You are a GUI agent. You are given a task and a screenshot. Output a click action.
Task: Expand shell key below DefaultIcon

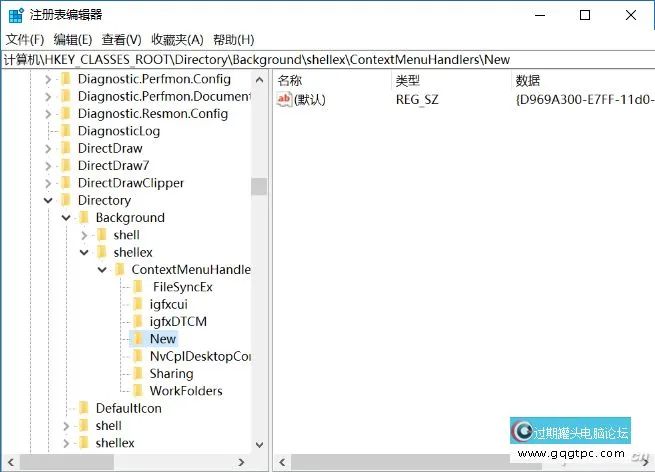pyautogui.click(x=66, y=426)
